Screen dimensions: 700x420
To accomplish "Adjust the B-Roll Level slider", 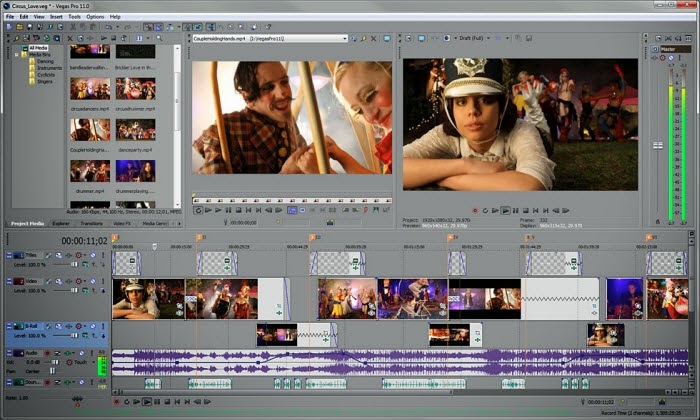I will (65, 335).
